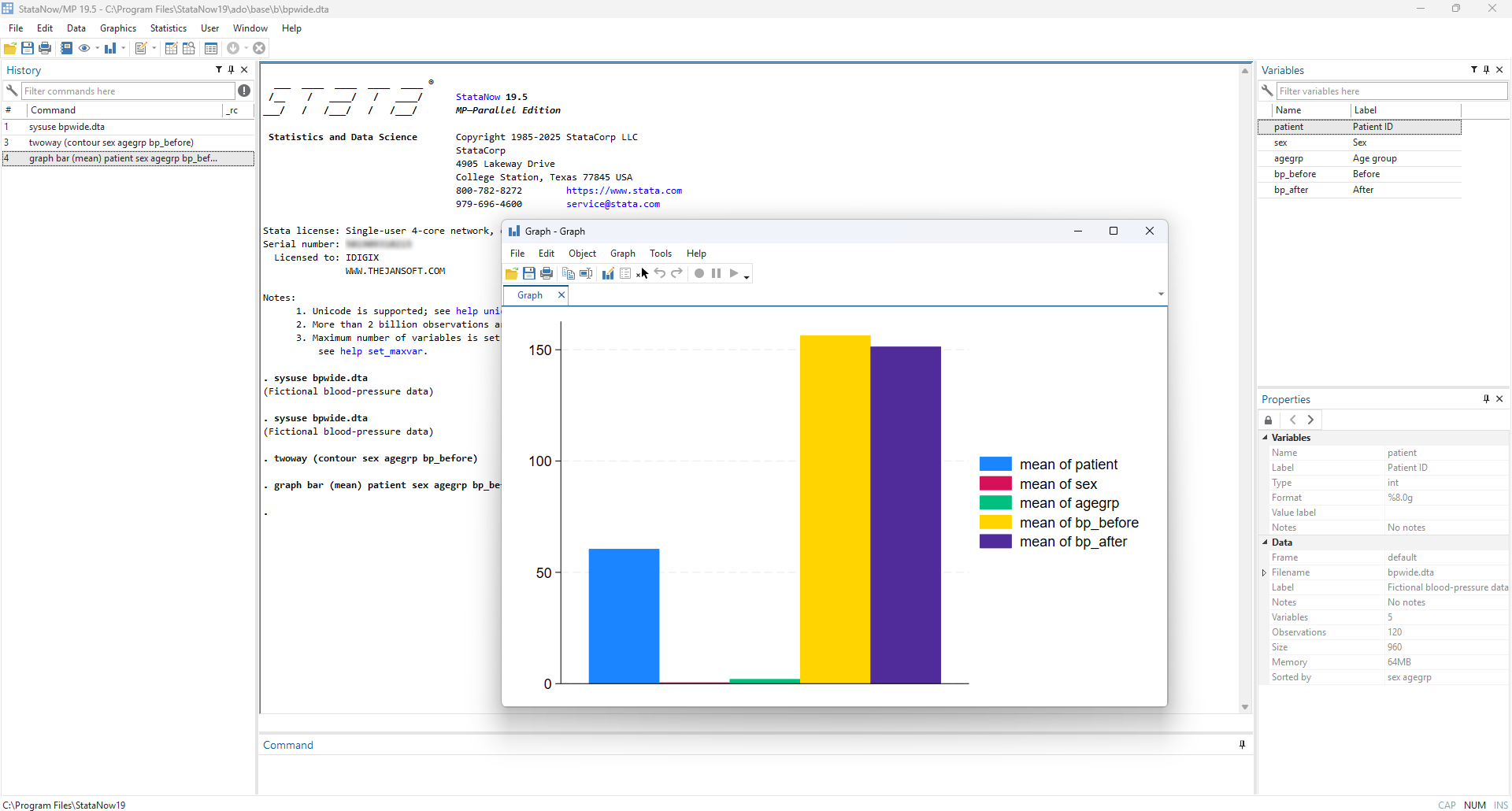Click the wrench icon in History panel
Viewport: 1512px width, 811px height.
[12, 91]
